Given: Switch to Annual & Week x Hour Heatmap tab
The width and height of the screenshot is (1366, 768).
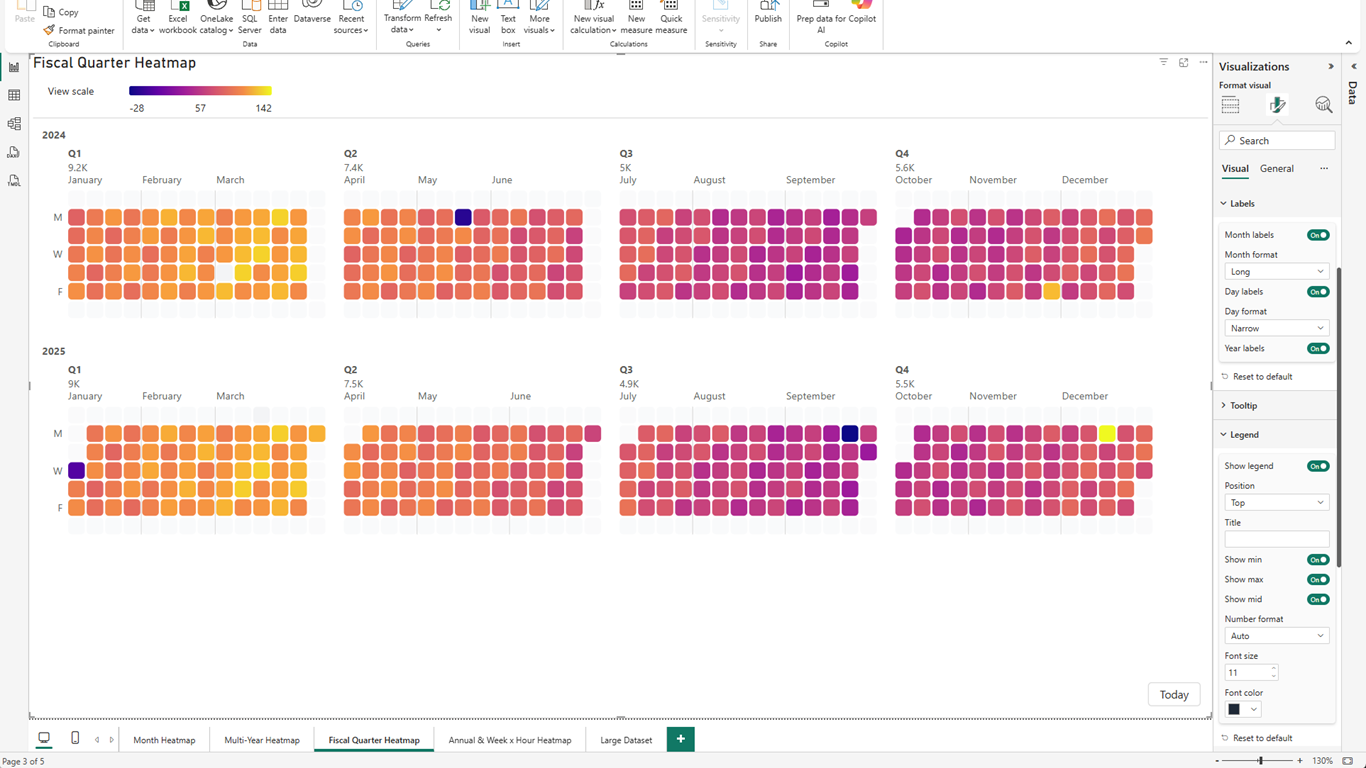Looking at the screenshot, I should 510,740.
